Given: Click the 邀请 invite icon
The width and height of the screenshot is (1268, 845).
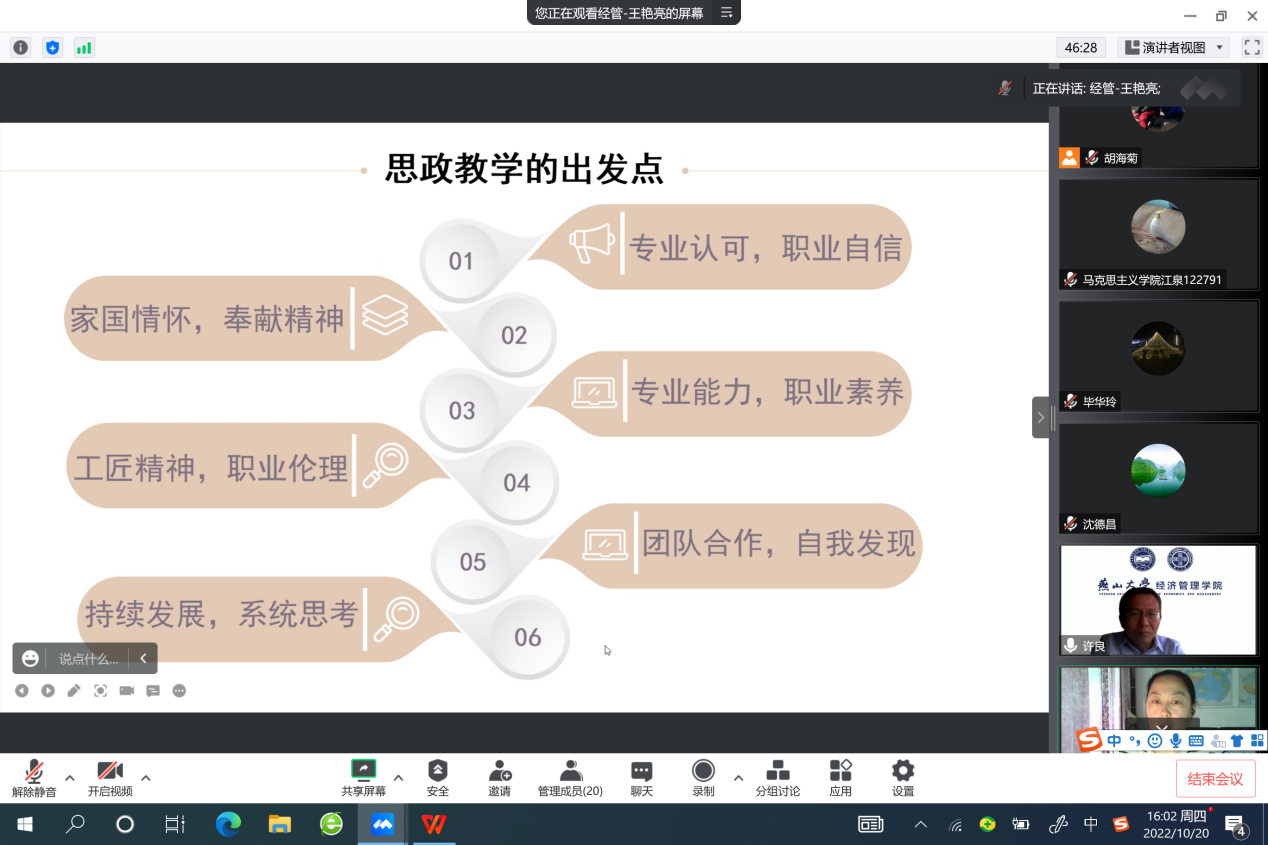Looking at the screenshot, I should point(499,777).
